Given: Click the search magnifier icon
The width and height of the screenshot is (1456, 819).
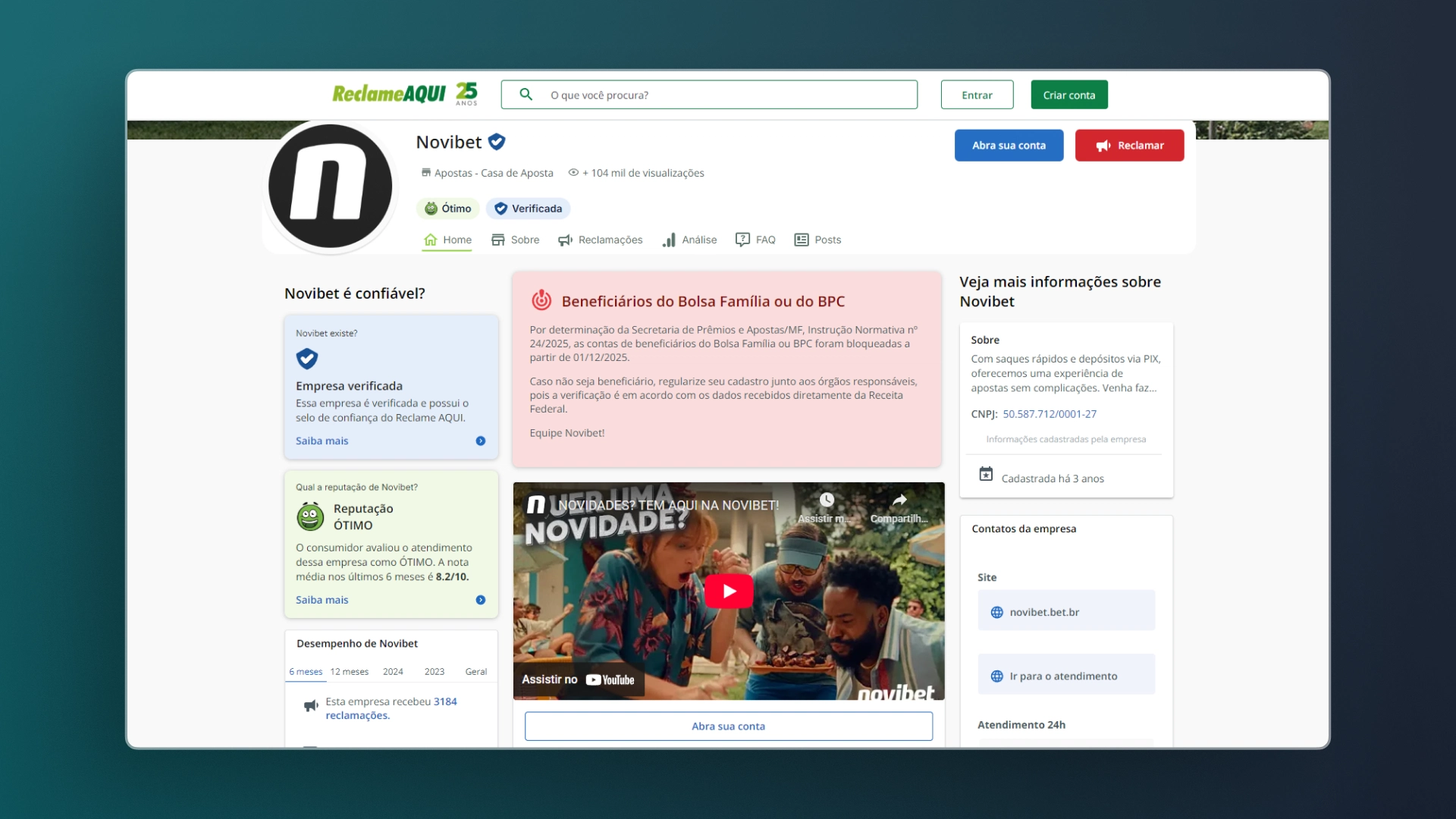Looking at the screenshot, I should (x=526, y=94).
